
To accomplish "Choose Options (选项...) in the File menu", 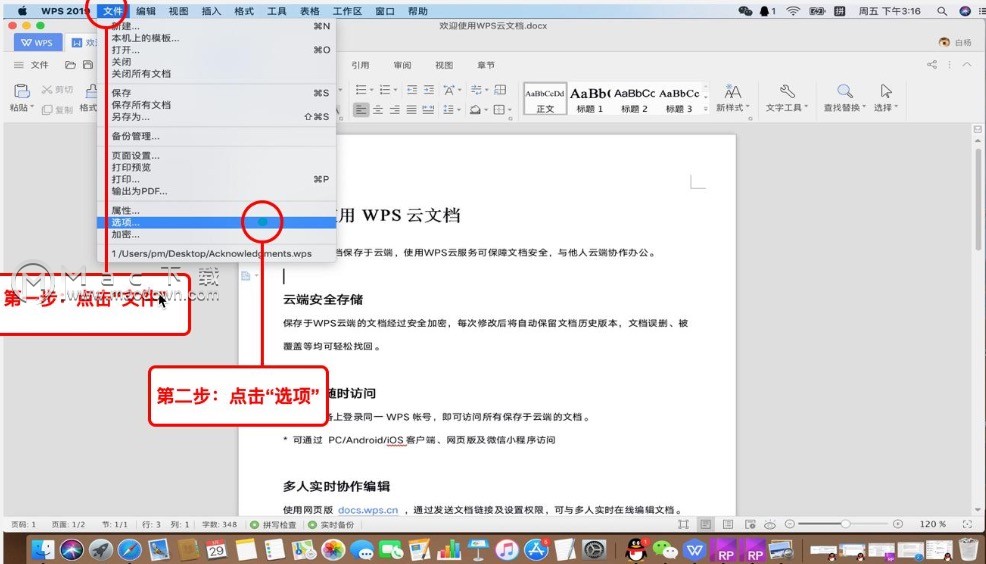I will [x=216, y=222].
